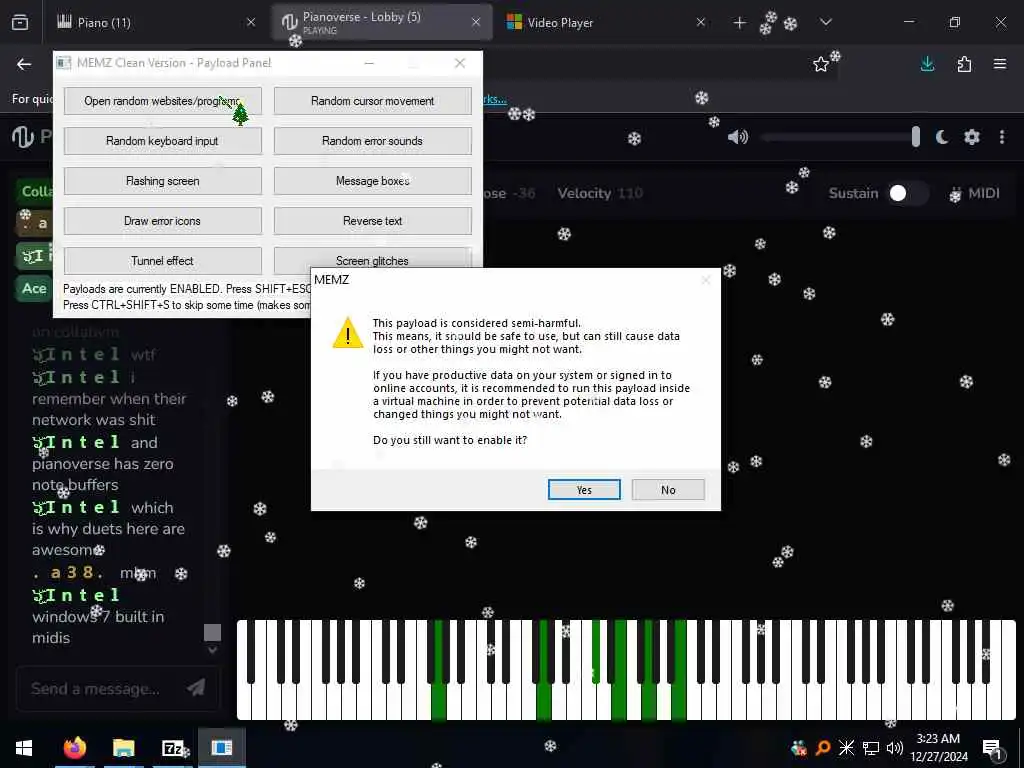Viewport: 1024px width, 768px height.
Task: Open the browser extensions icon
Action: (964, 64)
